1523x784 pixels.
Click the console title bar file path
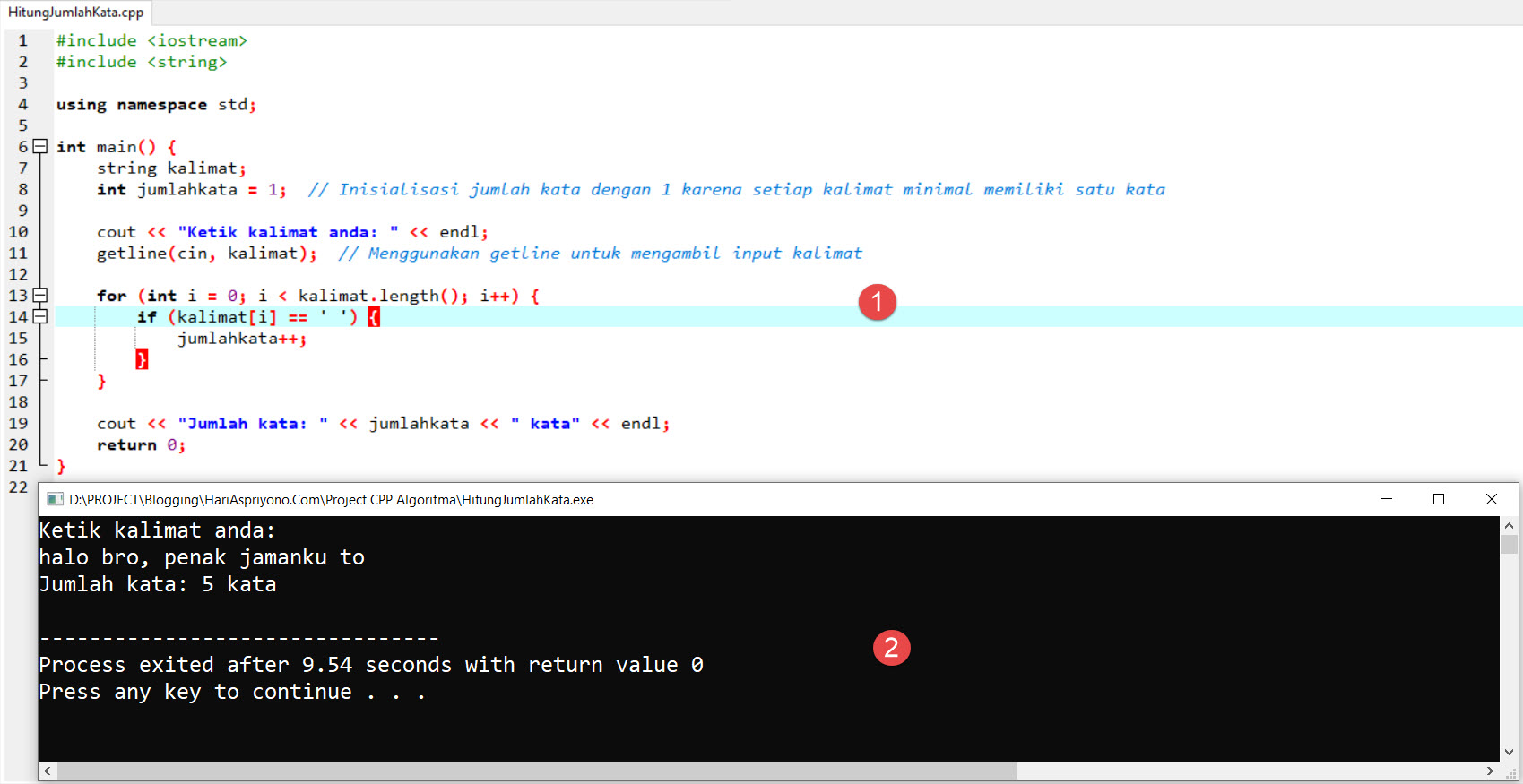pyautogui.click(x=331, y=499)
